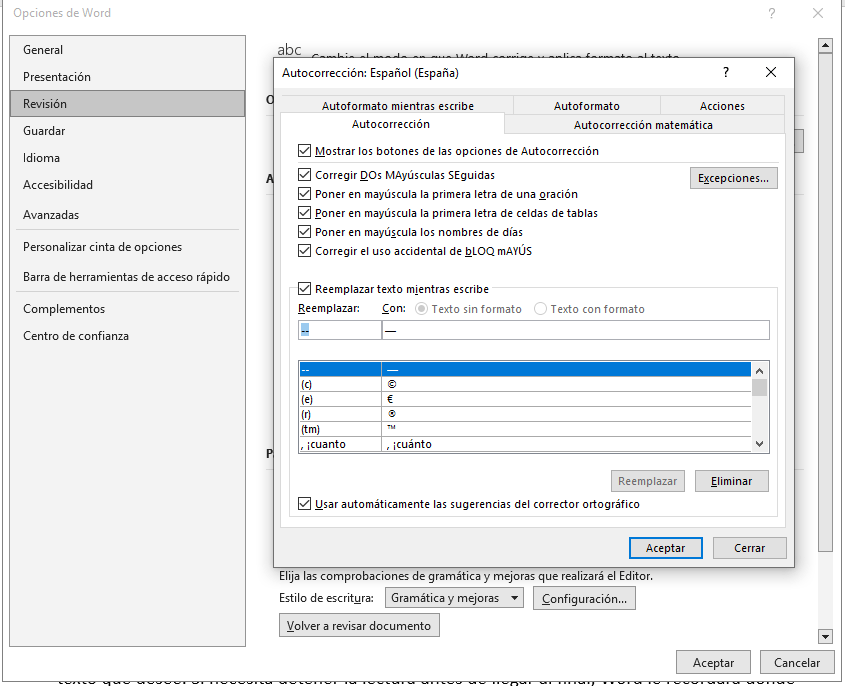This screenshot has width=845, height=686.
Task: Open Personalizar cinta de opciones
Action: pyautogui.click(x=127, y=247)
